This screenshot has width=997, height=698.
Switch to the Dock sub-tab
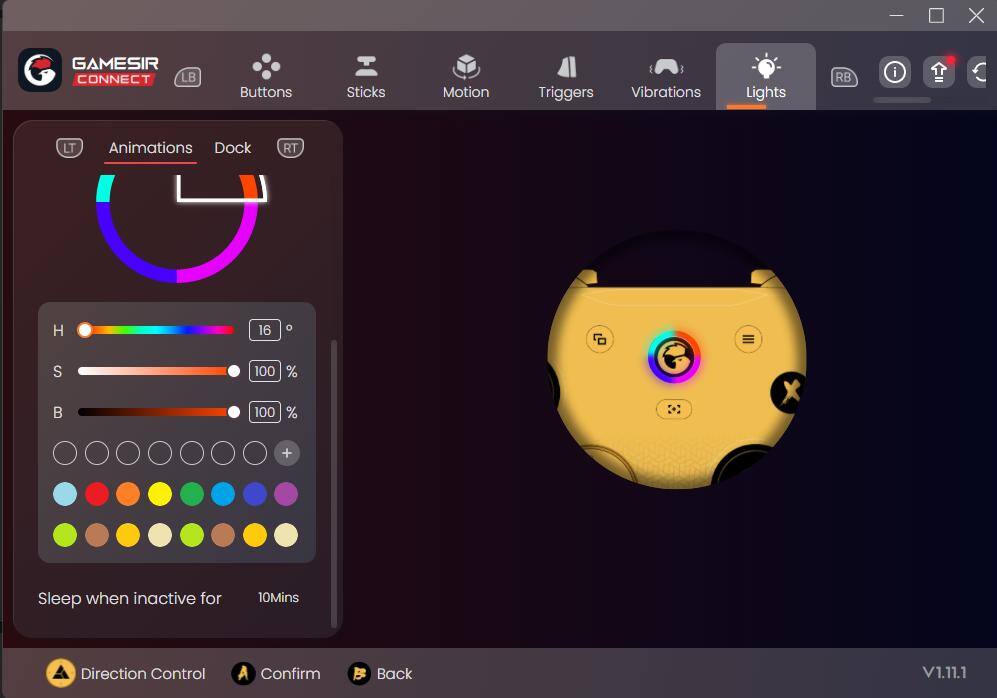pyautogui.click(x=233, y=148)
